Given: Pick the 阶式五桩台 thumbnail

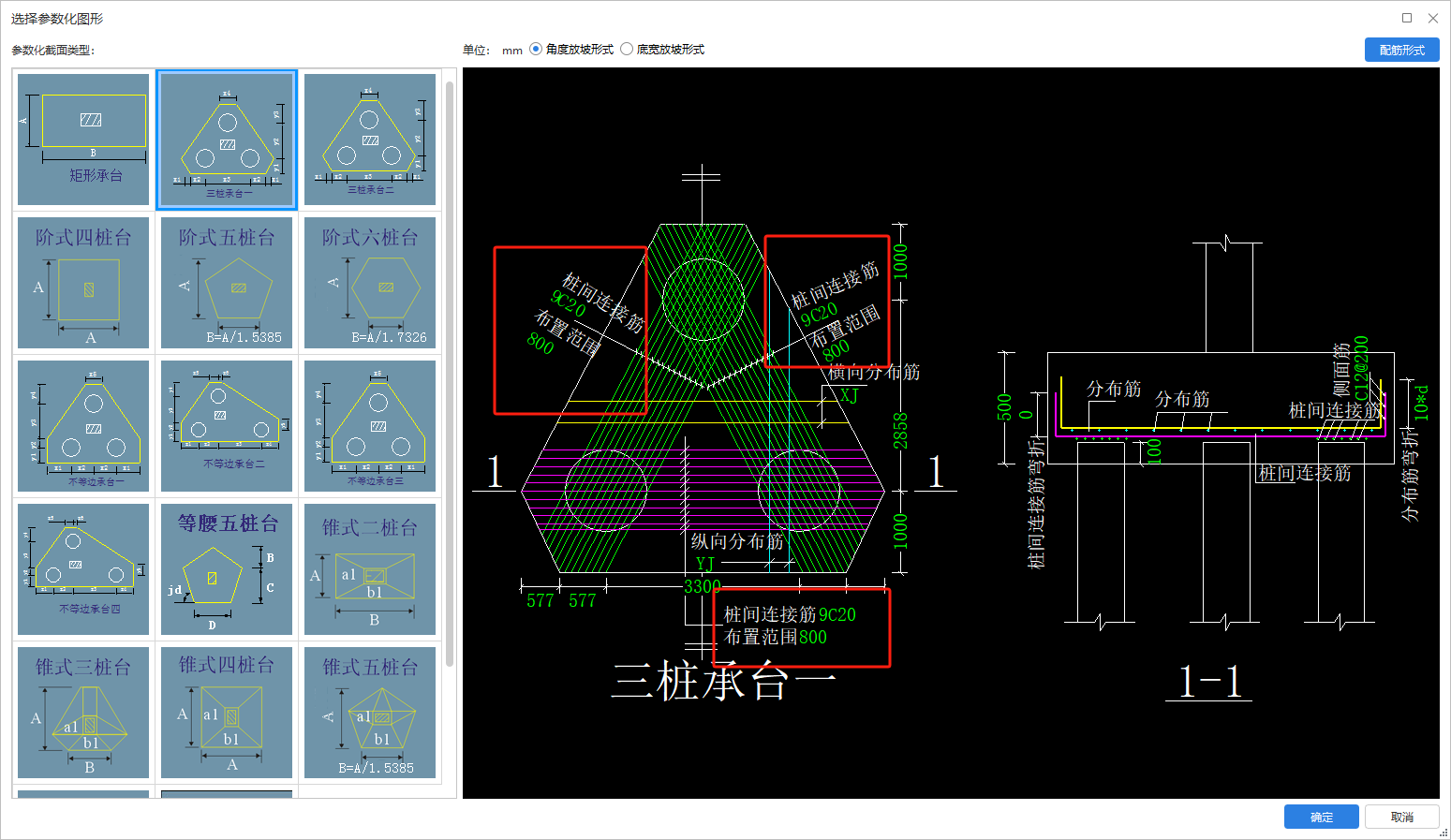Looking at the screenshot, I should point(227,283).
